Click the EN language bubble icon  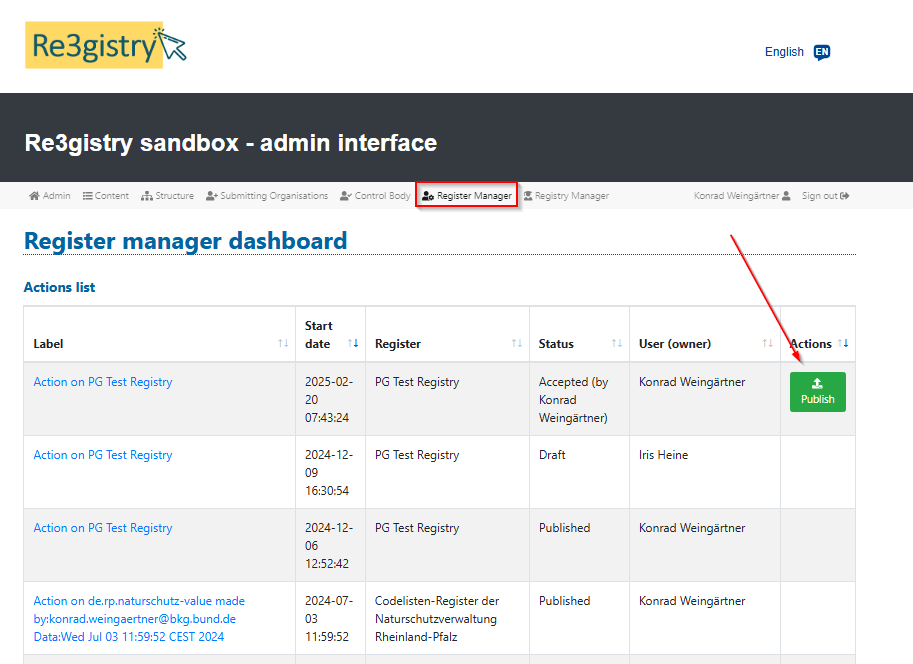click(822, 52)
